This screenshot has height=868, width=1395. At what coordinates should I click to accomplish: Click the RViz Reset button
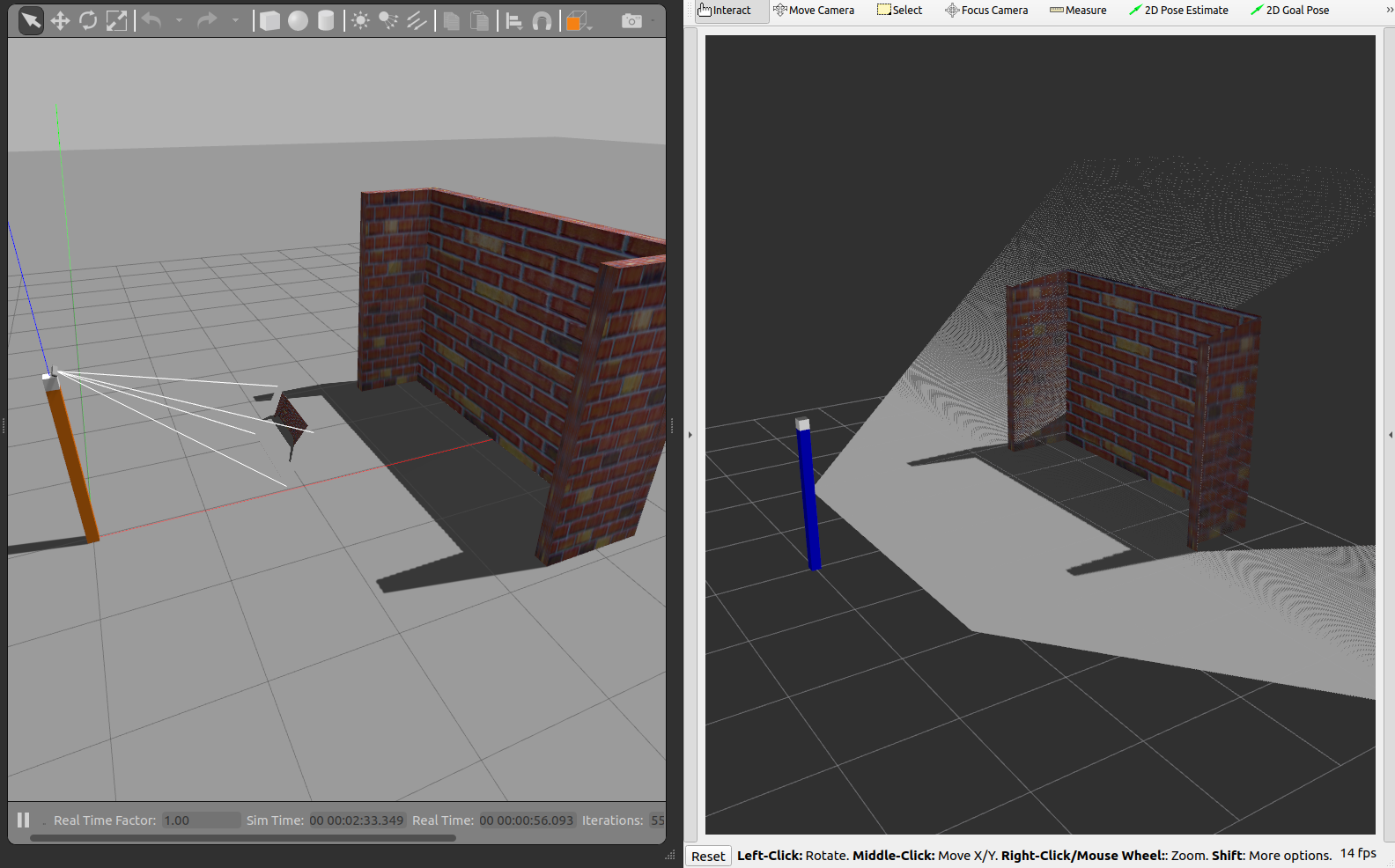(x=708, y=856)
